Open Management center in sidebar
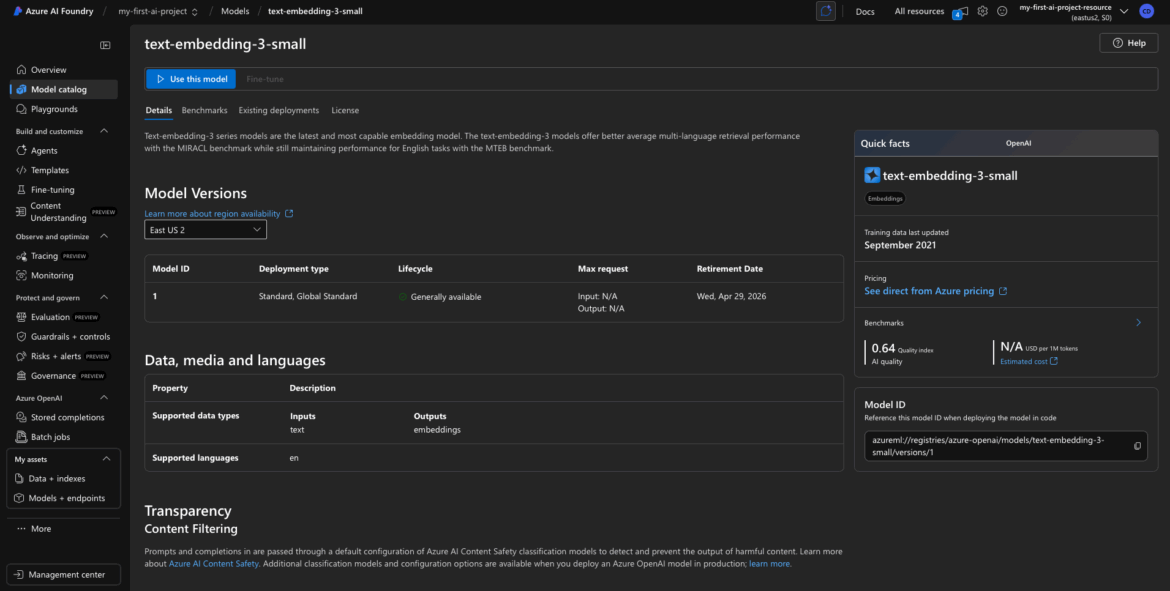The height and width of the screenshot is (591, 1170). coord(64,574)
